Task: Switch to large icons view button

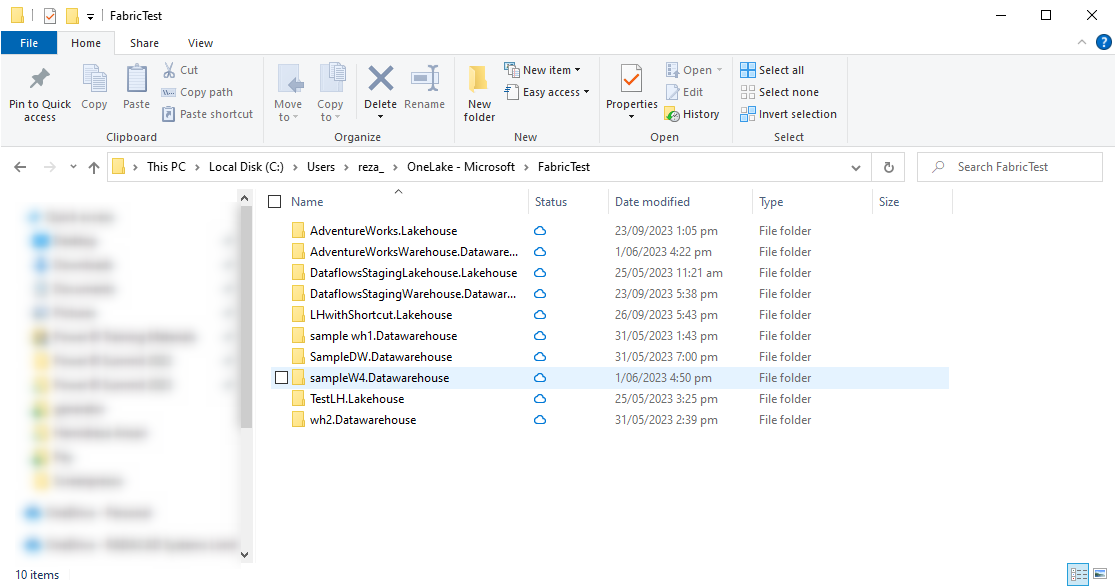Action: click(1101, 574)
